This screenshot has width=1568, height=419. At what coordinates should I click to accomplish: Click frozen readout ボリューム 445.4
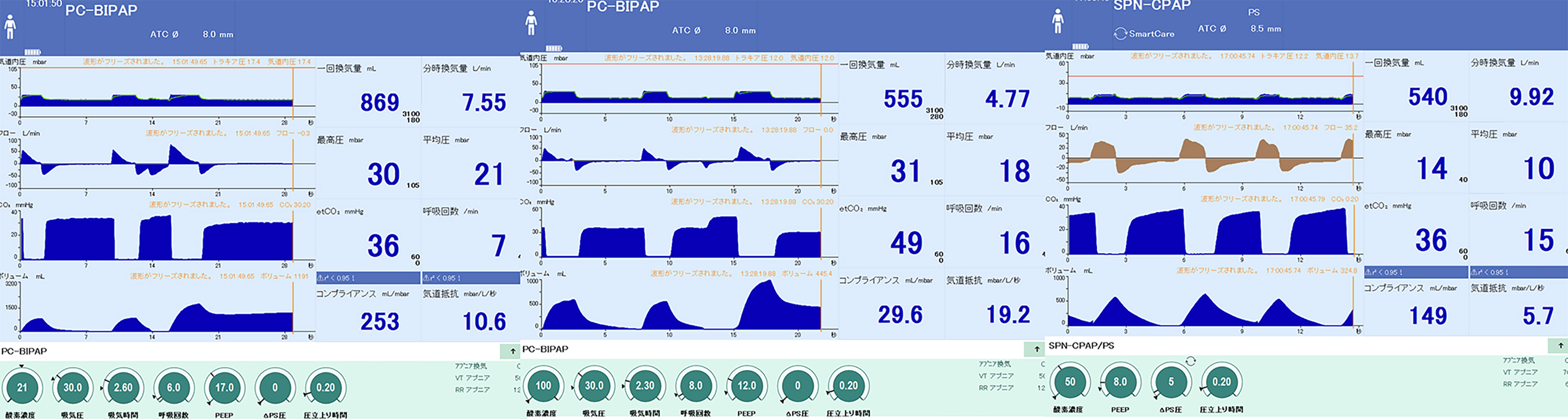coord(807,274)
